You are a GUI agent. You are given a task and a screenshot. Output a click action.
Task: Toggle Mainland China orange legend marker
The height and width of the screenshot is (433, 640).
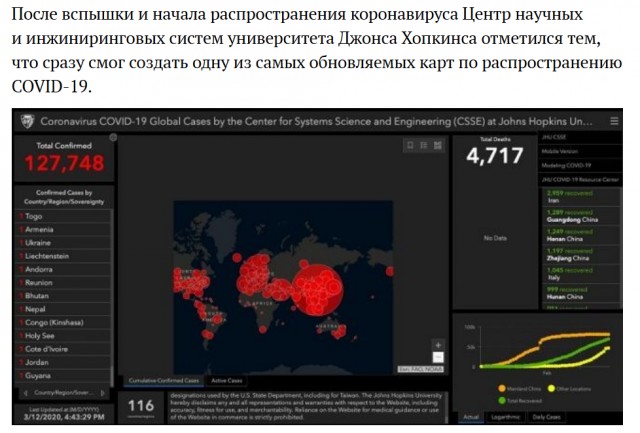502,389
